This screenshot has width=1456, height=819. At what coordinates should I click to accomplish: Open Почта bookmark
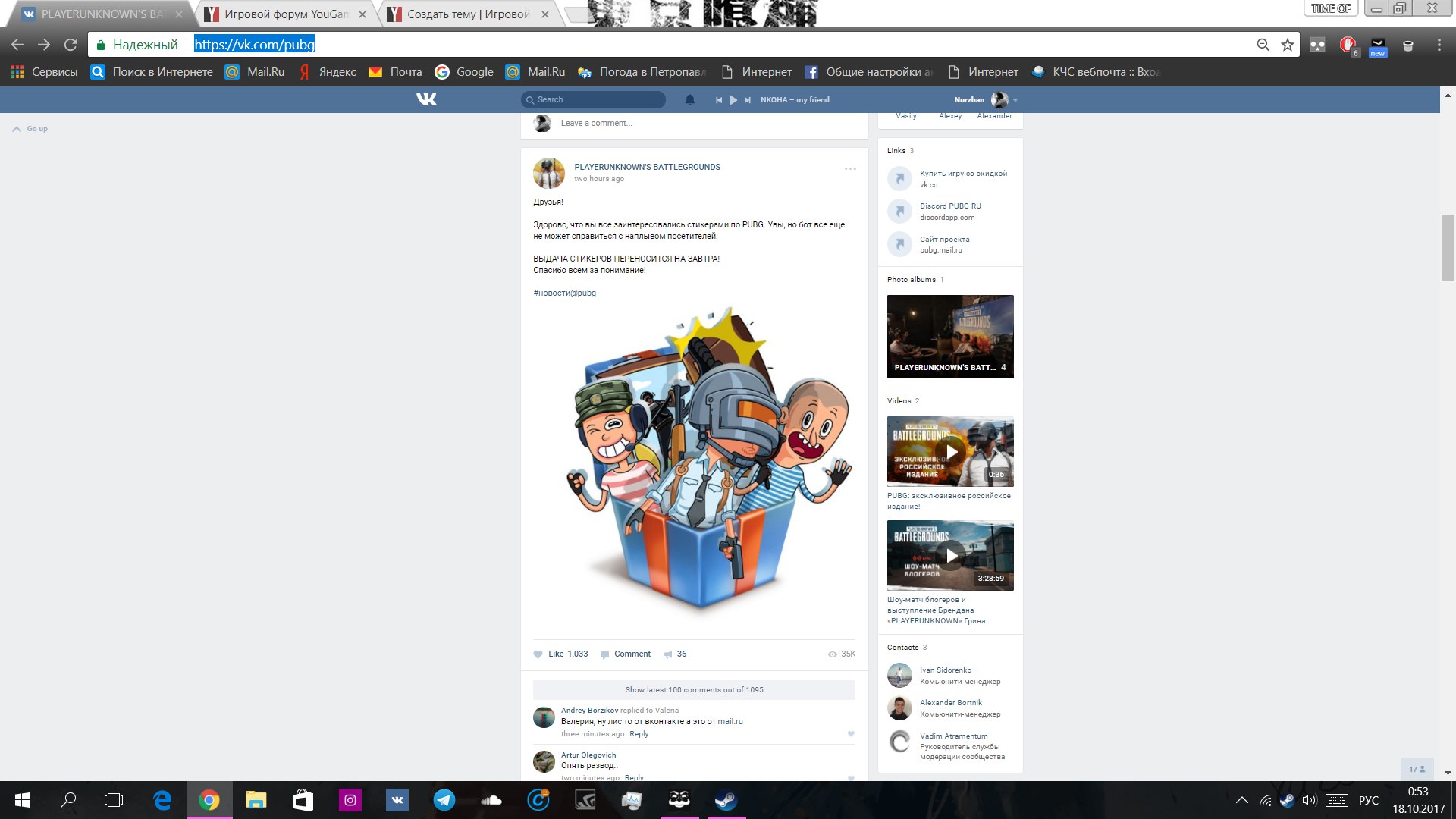coord(395,72)
